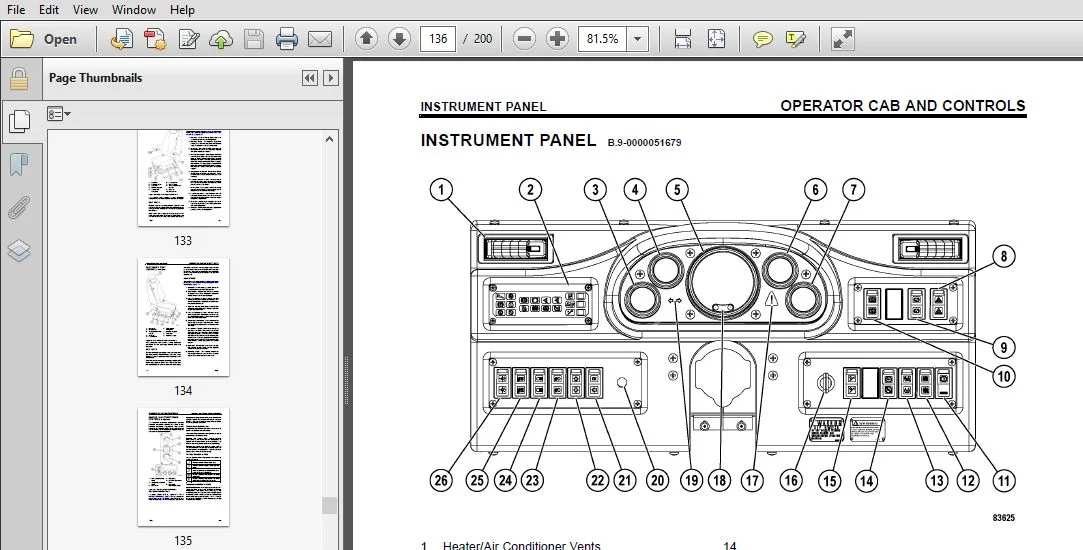Viewport: 1083px width, 550px height.
Task: Click thumbnail scrollbar up arrow
Action: coord(329,139)
